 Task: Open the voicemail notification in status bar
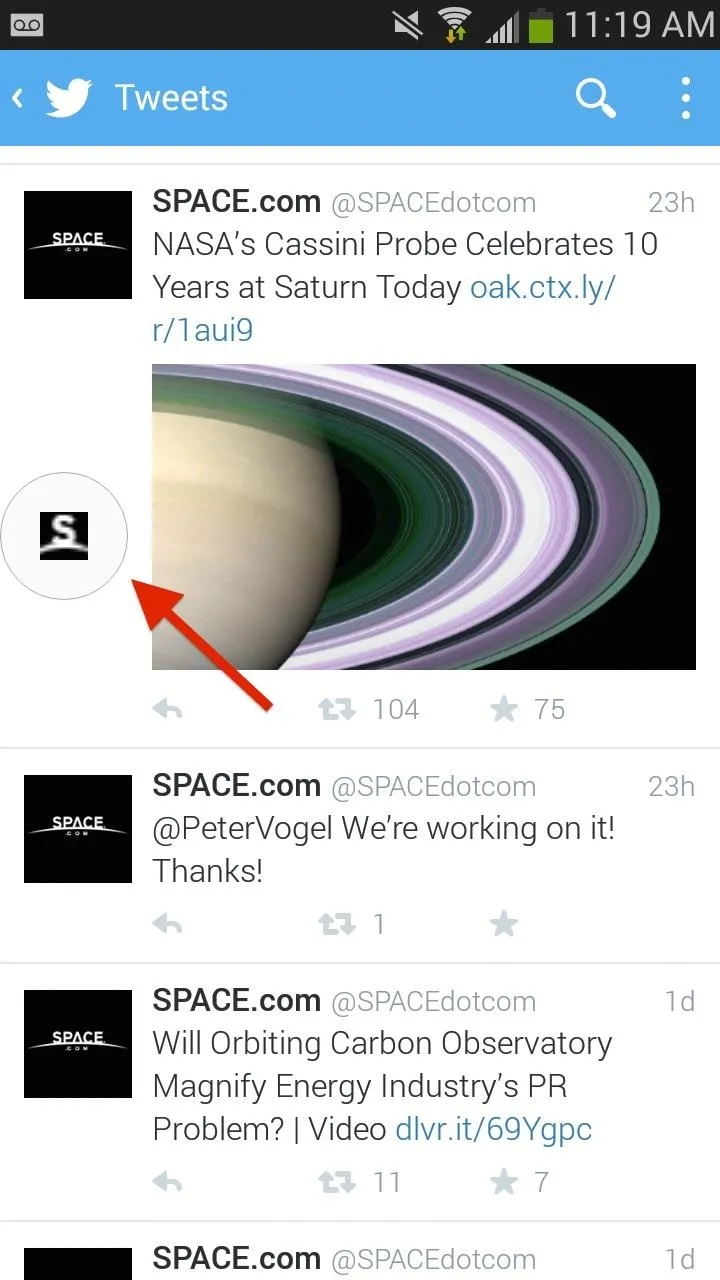point(28,25)
